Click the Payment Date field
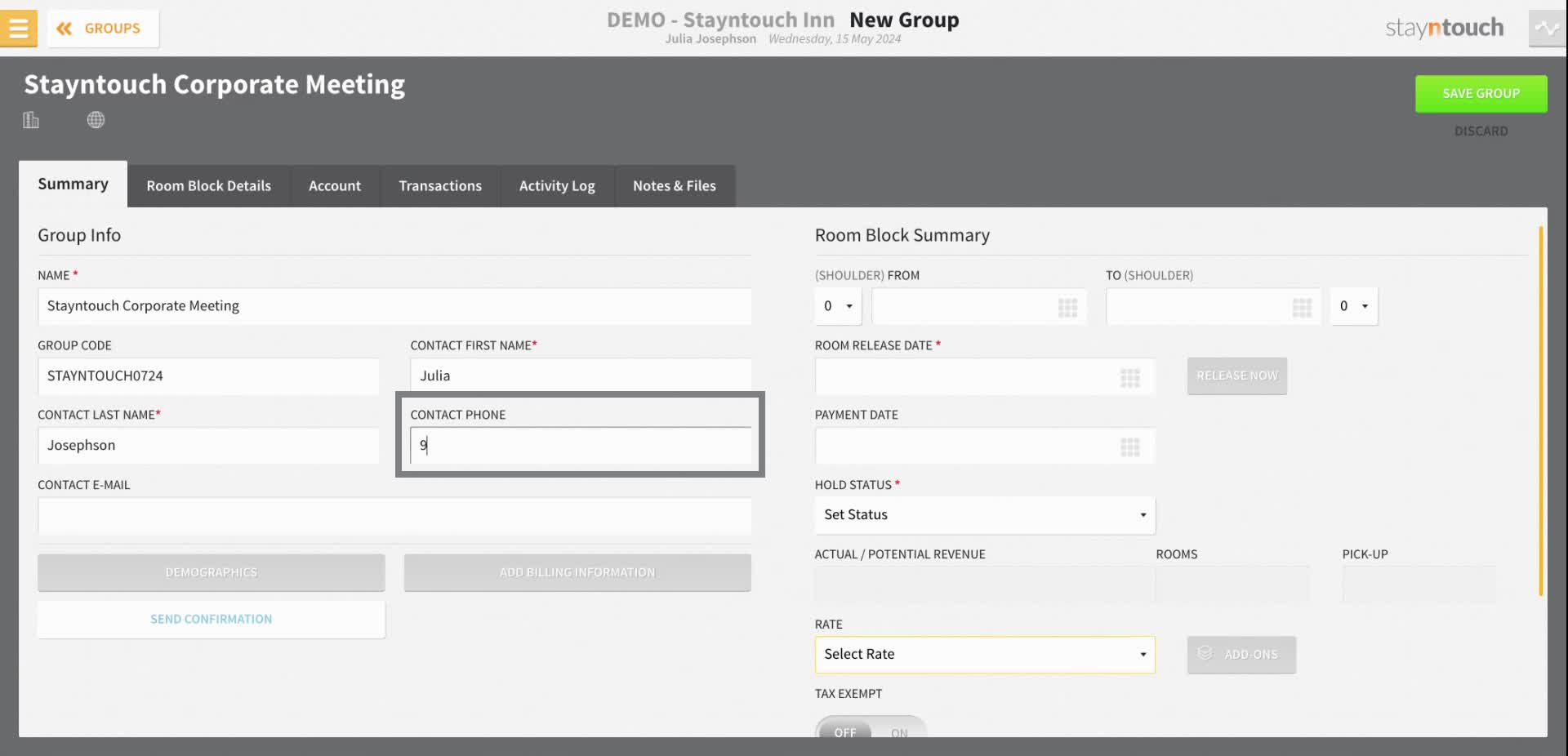Screen dimensions: 1568x756 [x=985, y=446]
